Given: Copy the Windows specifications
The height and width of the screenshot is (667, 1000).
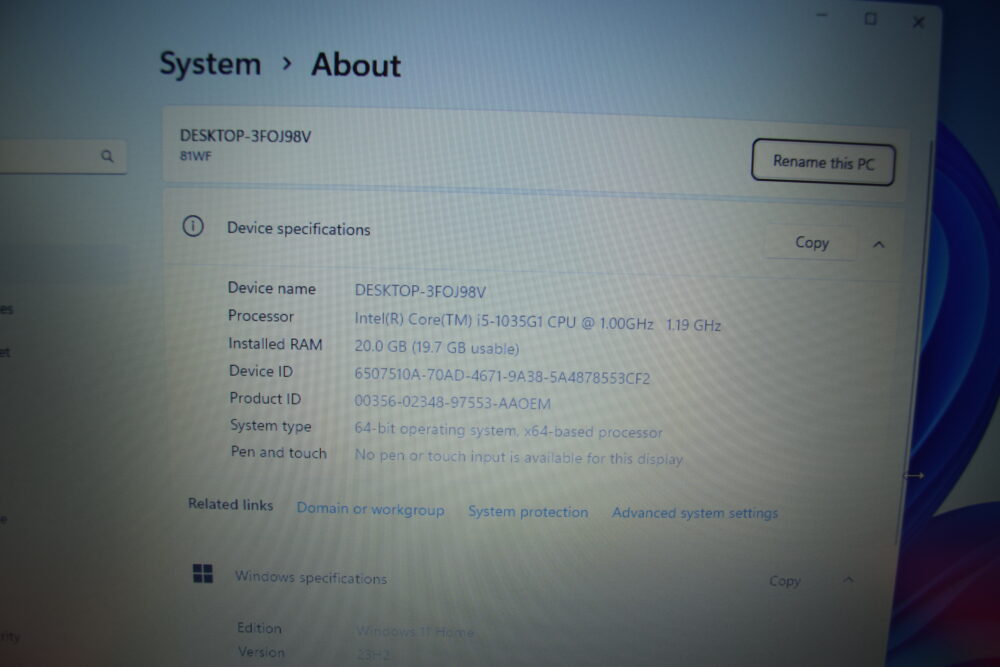Looking at the screenshot, I should [784, 580].
